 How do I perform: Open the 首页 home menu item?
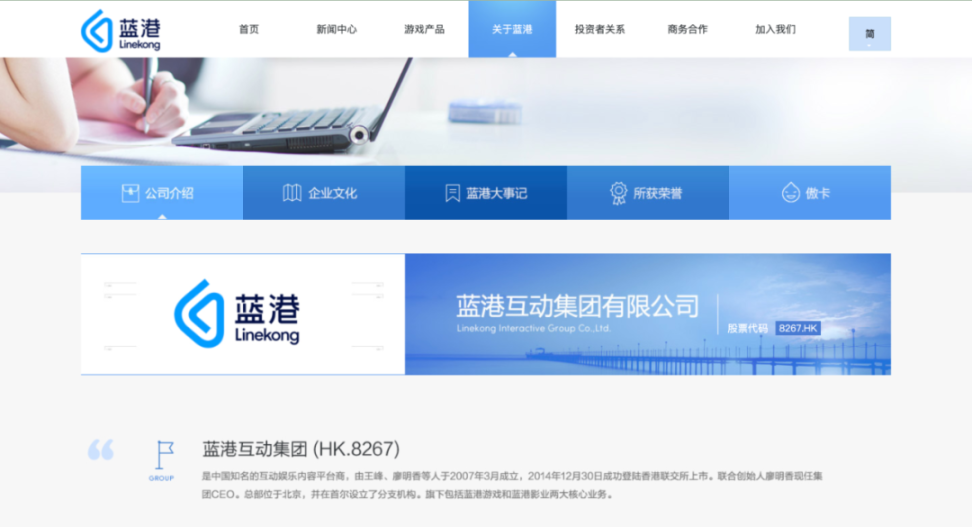tap(249, 29)
